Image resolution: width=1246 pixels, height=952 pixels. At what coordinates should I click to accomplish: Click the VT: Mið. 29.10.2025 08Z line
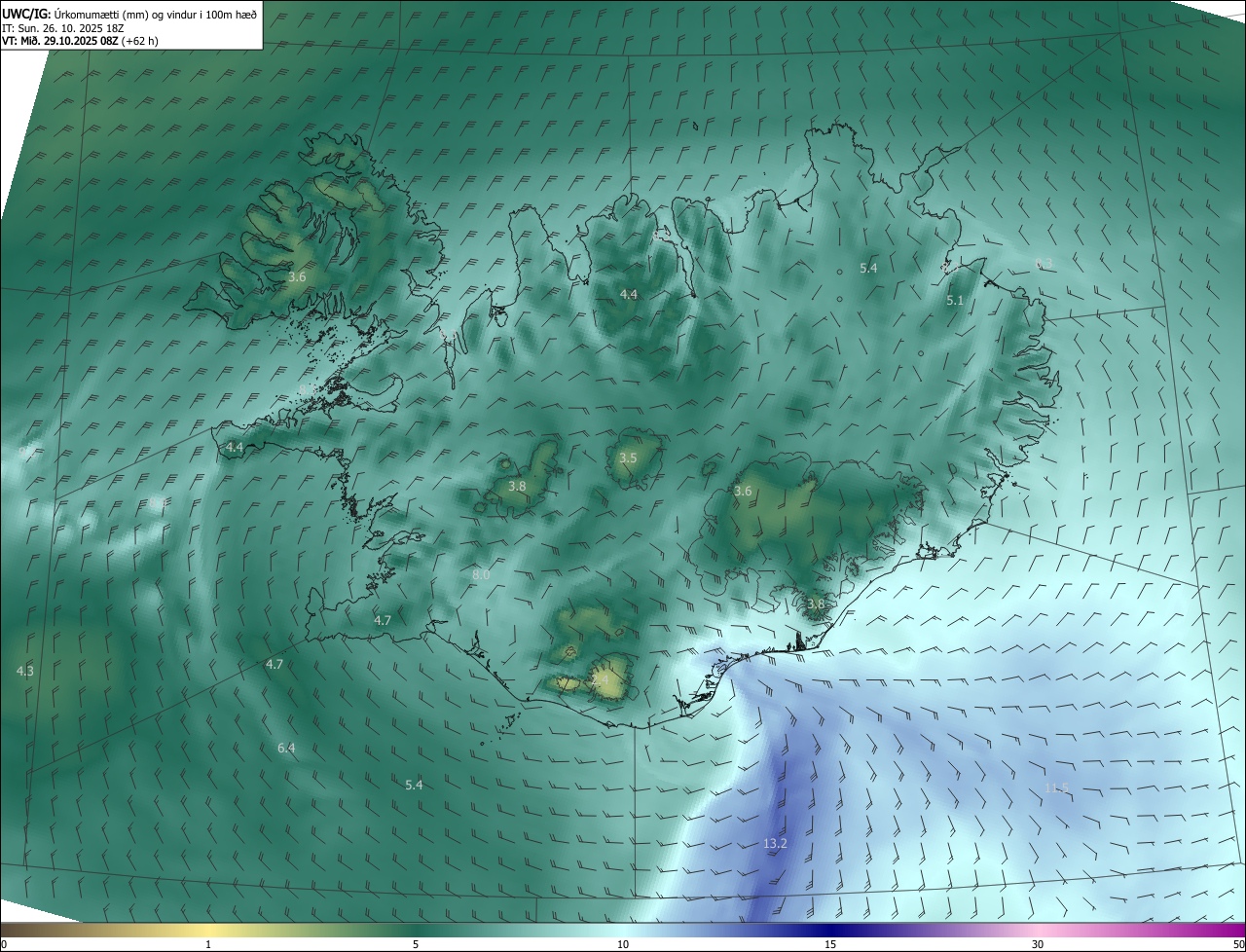click(80, 41)
